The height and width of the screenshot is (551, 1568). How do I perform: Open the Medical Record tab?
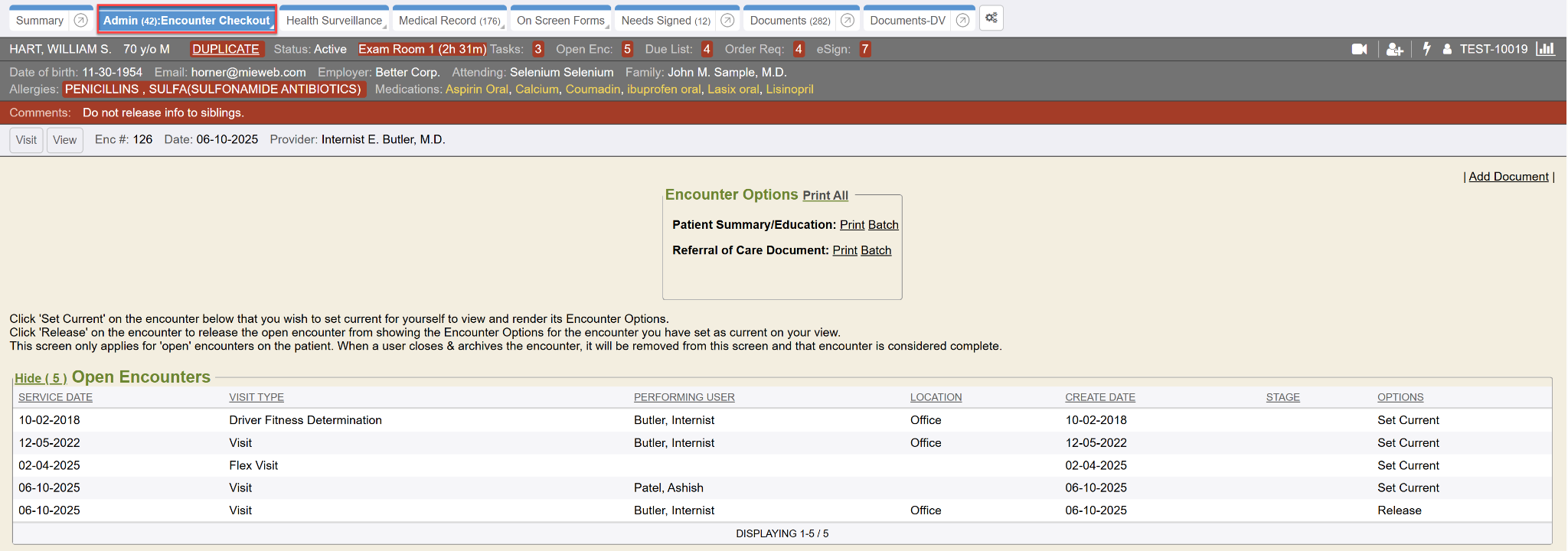coord(449,21)
